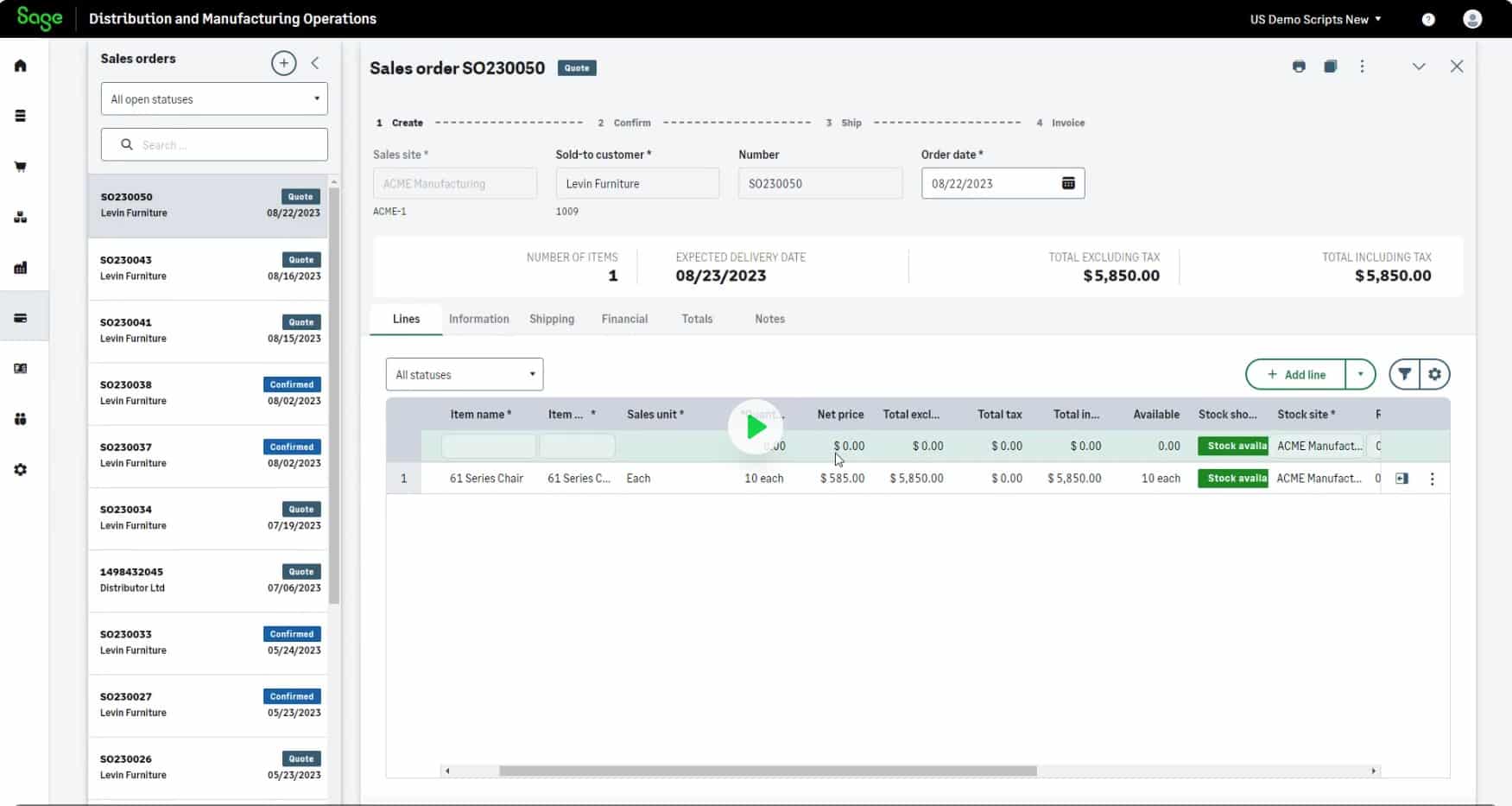Image resolution: width=1512 pixels, height=806 pixels.
Task: Open the order date calendar picker
Action: coord(1068,183)
